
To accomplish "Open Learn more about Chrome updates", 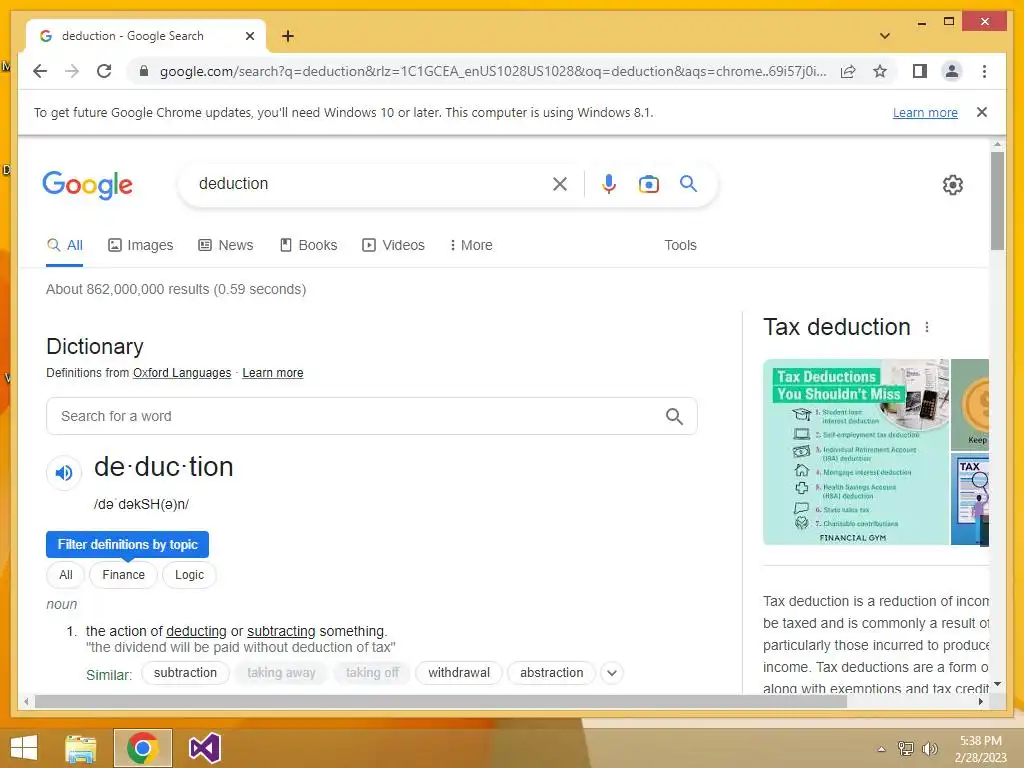I will 925,112.
